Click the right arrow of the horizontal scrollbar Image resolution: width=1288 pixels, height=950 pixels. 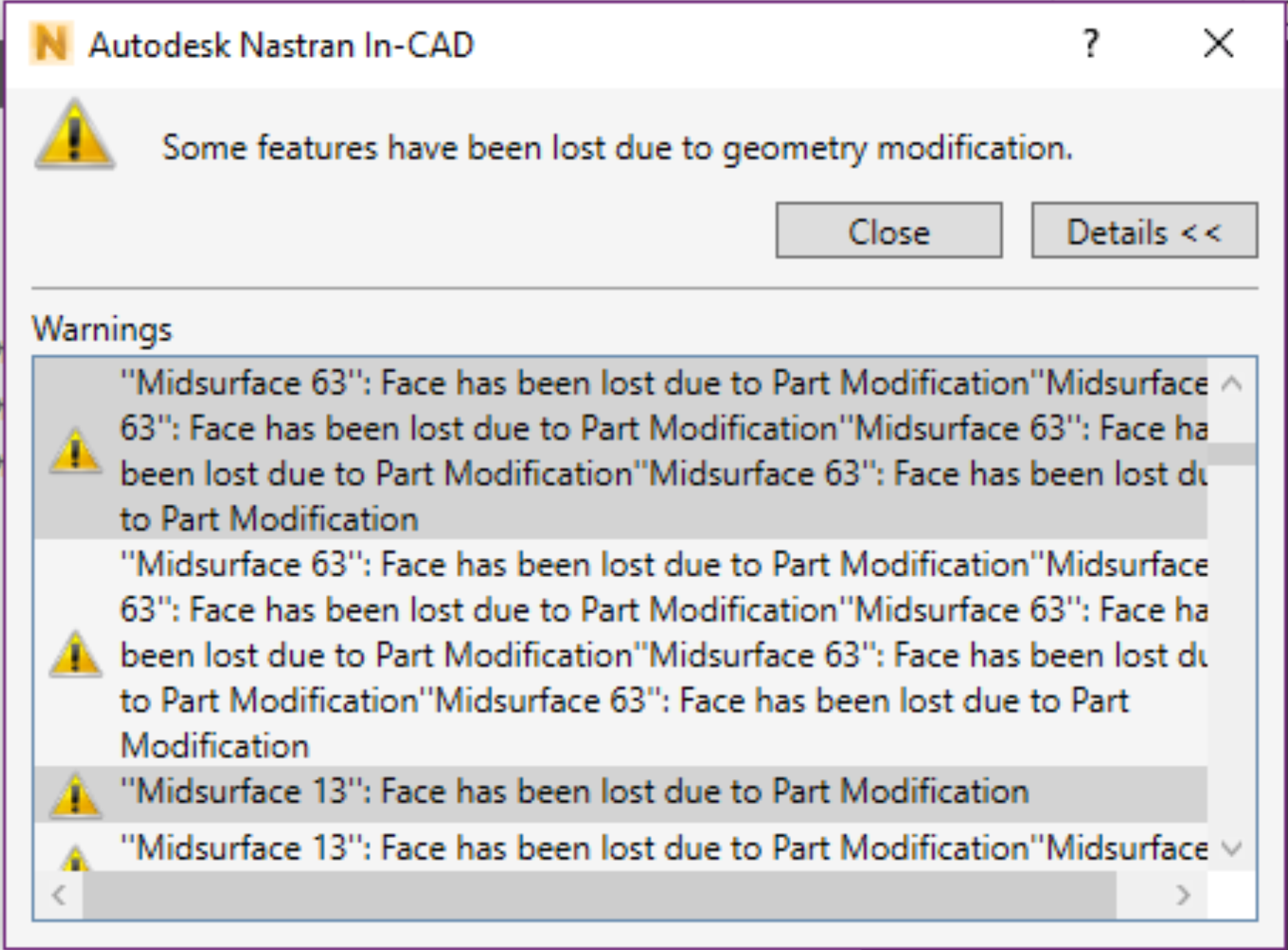coord(1184,893)
